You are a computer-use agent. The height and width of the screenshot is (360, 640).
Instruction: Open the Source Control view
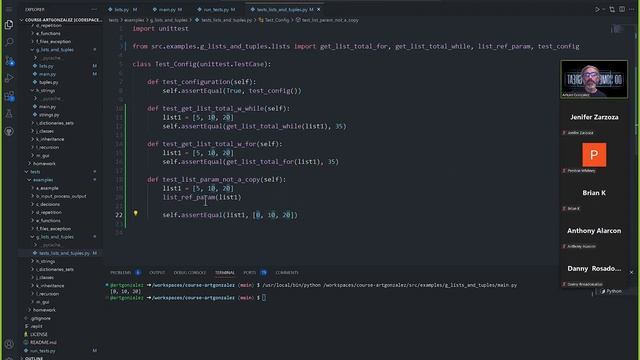(9, 61)
